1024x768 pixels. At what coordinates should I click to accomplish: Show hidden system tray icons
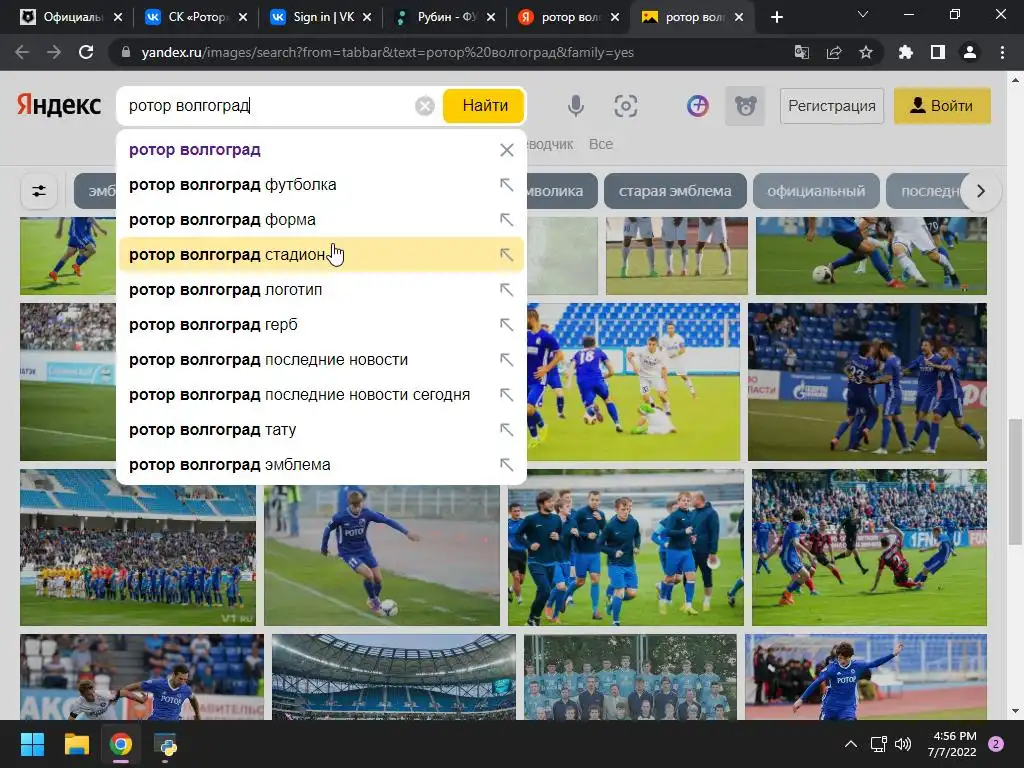[x=850, y=744]
